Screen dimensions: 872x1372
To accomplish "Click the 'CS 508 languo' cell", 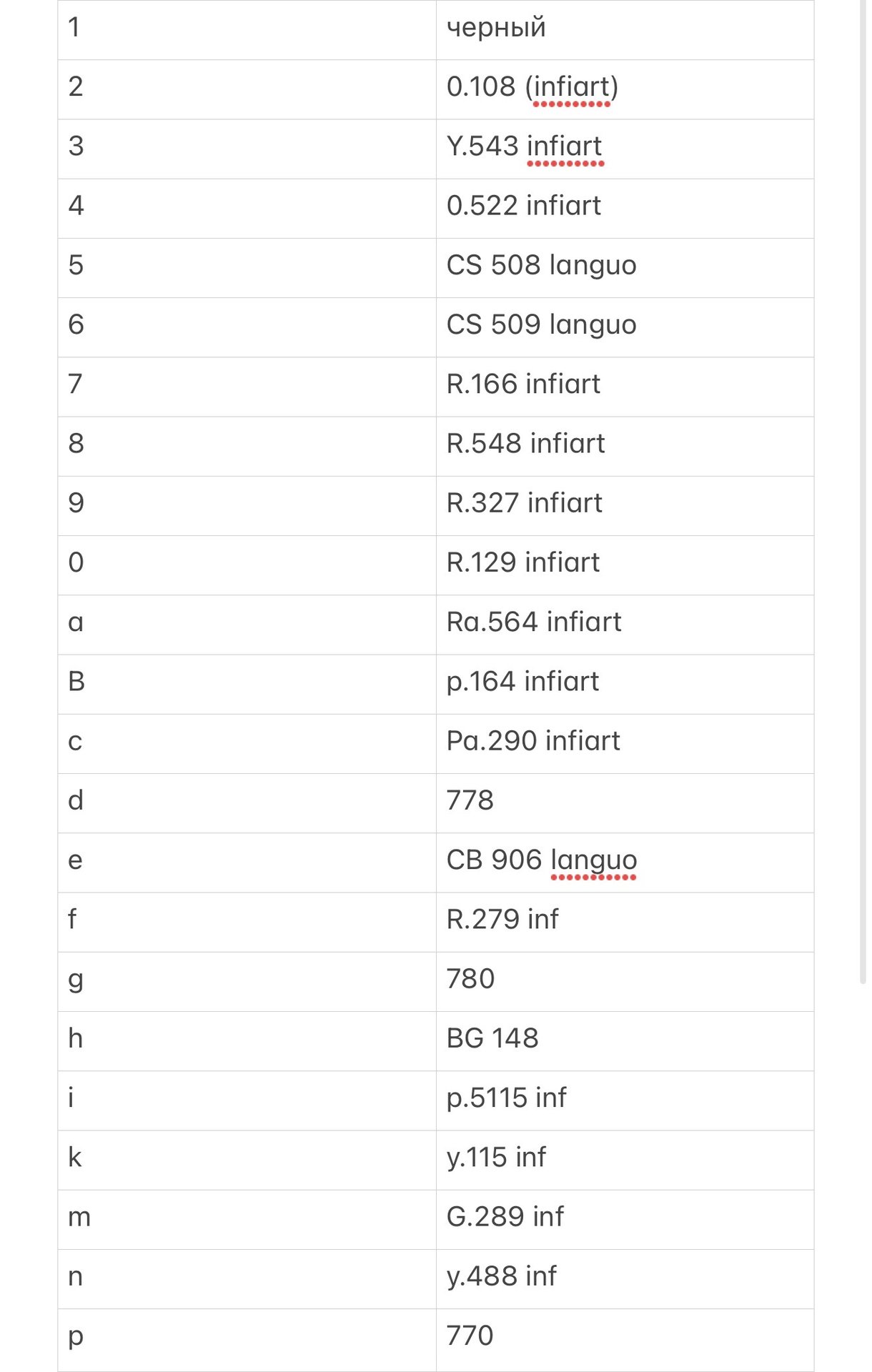I will click(625, 268).
